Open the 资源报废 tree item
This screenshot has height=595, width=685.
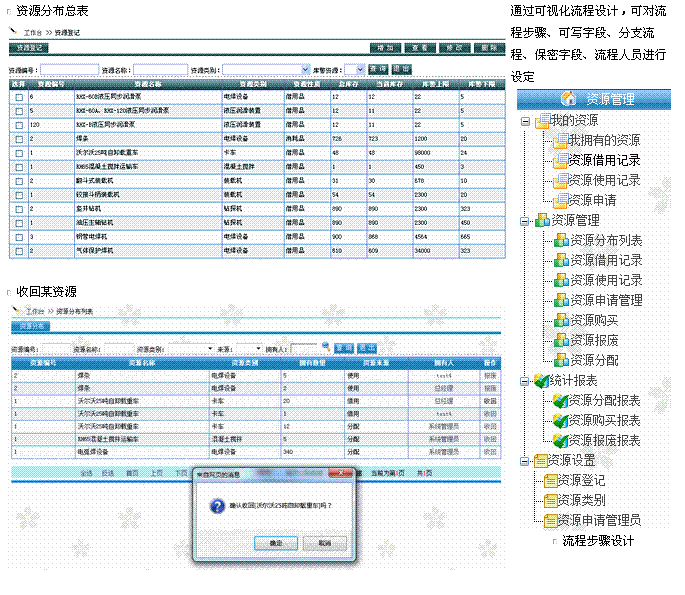[x=594, y=340]
